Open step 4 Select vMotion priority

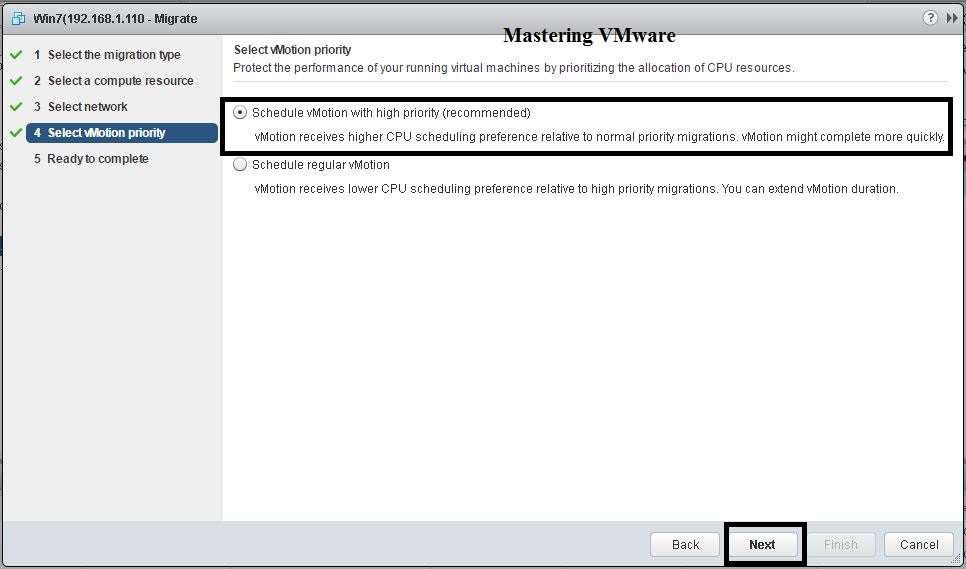(x=122, y=133)
